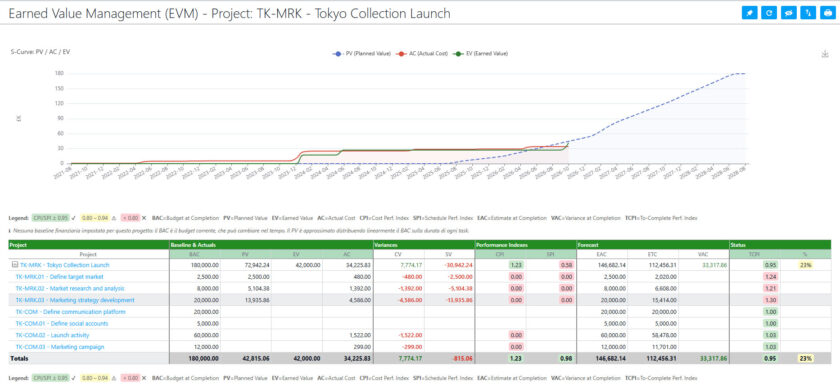Image resolution: width=840 pixels, height=384 pixels.
Task: Select the 23% badge in the TK-MRK row
Action: pos(806,265)
